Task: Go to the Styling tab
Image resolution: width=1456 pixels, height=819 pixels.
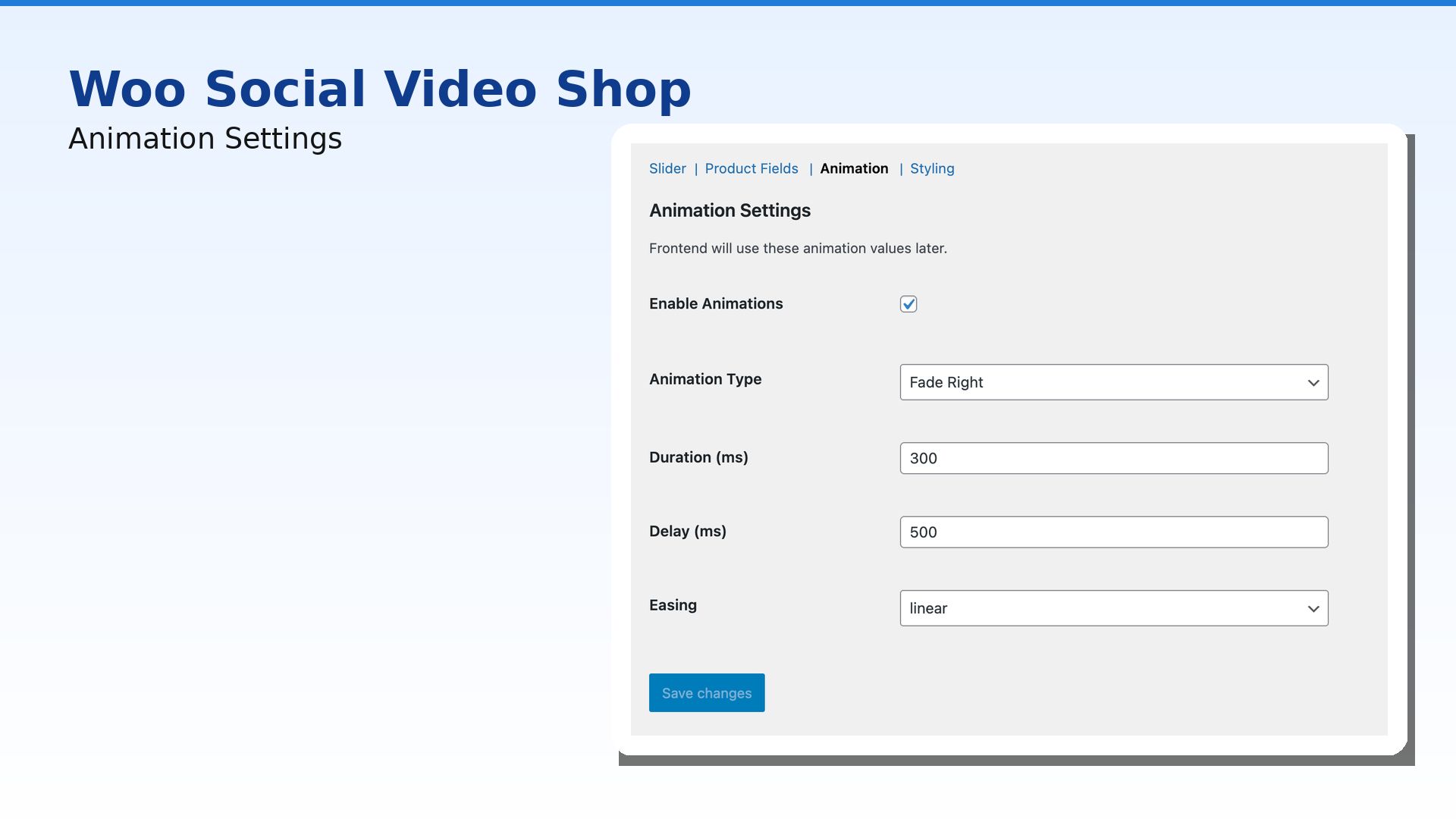Action: click(932, 168)
